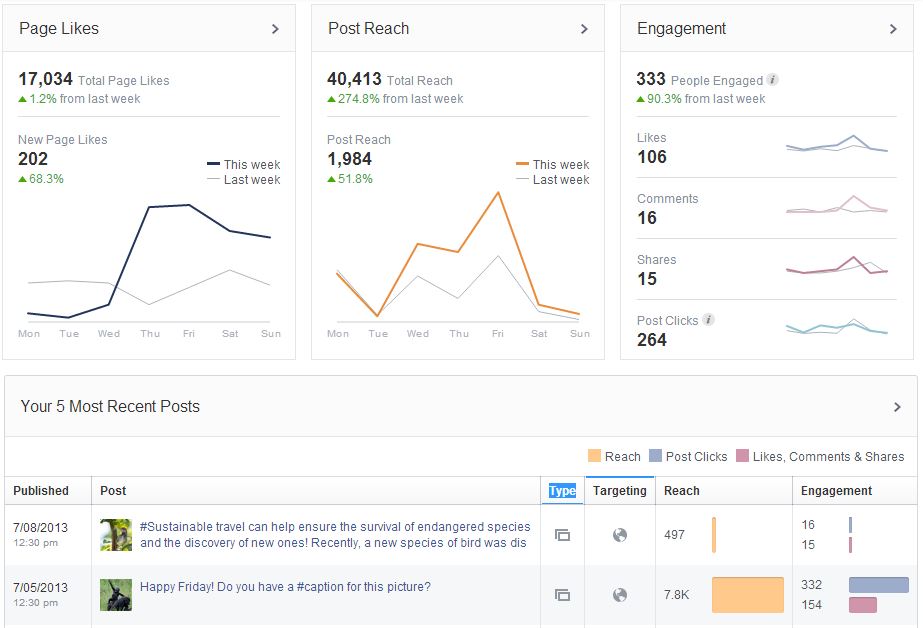Screen dimensions: 923x628
Task: Click the Post Clicks count 264
Action: tap(652, 340)
